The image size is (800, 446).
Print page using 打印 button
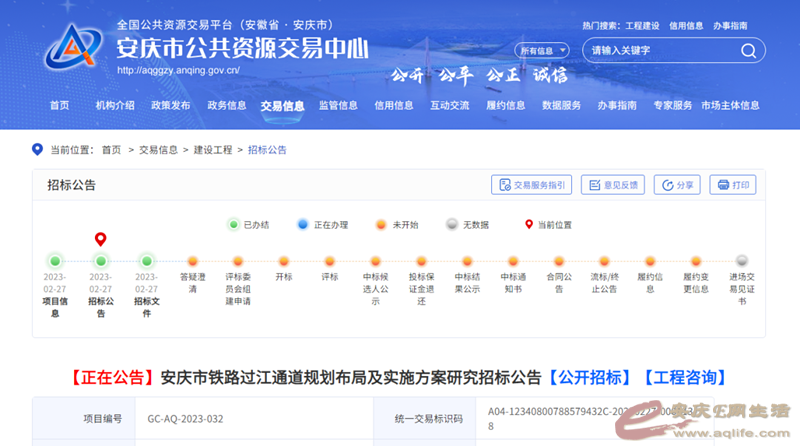[x=733, y=185]
